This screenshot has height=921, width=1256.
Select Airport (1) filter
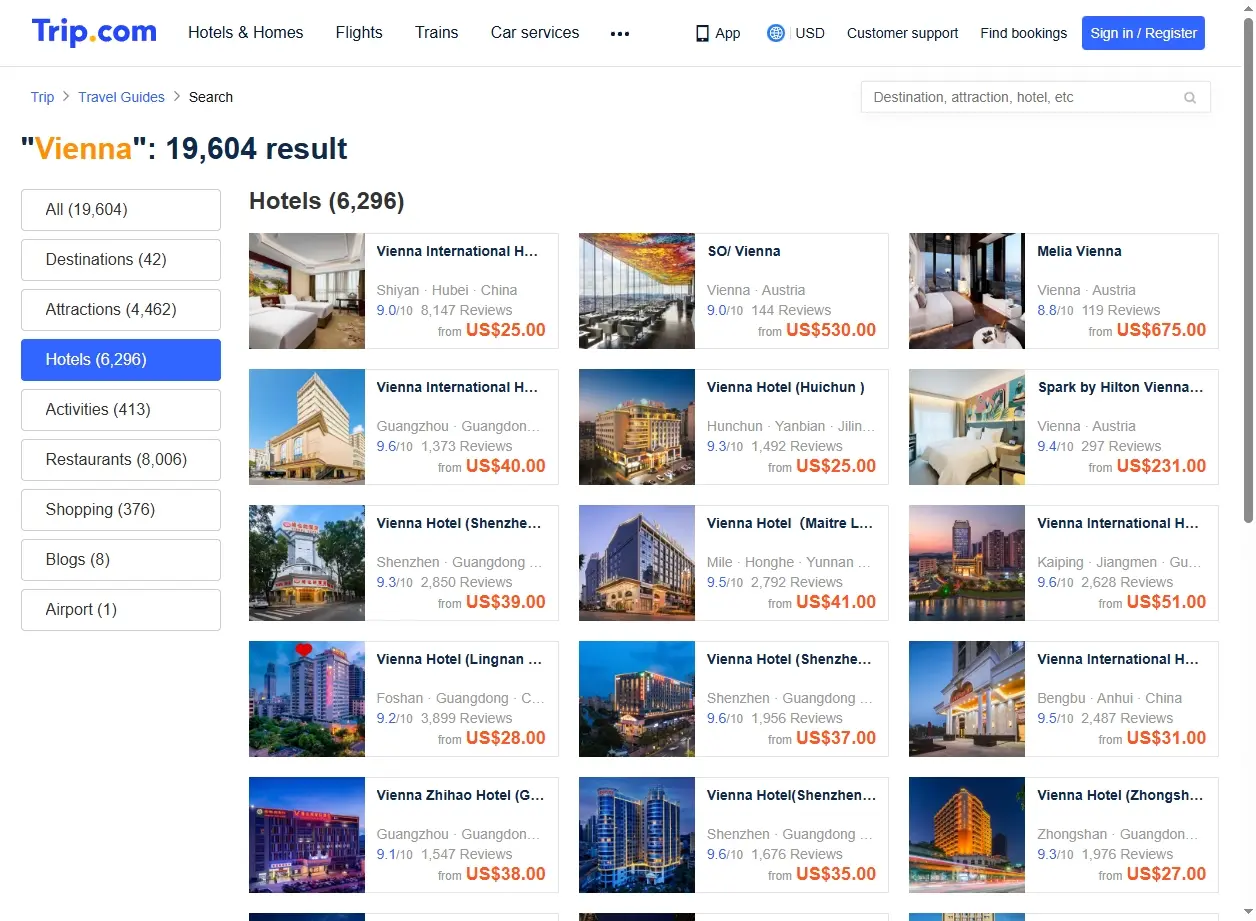(121, 610)
